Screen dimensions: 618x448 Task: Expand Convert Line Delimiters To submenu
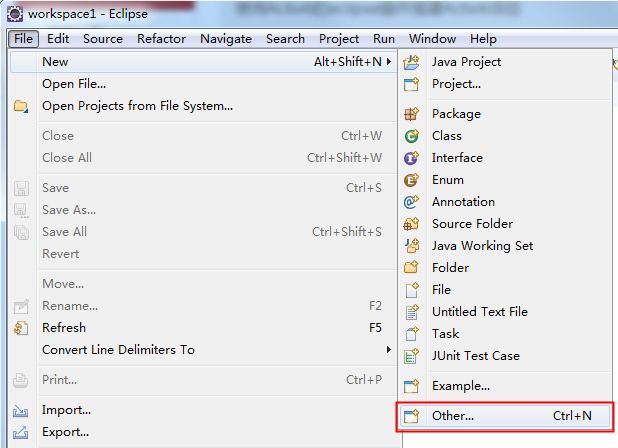point(389,349)
